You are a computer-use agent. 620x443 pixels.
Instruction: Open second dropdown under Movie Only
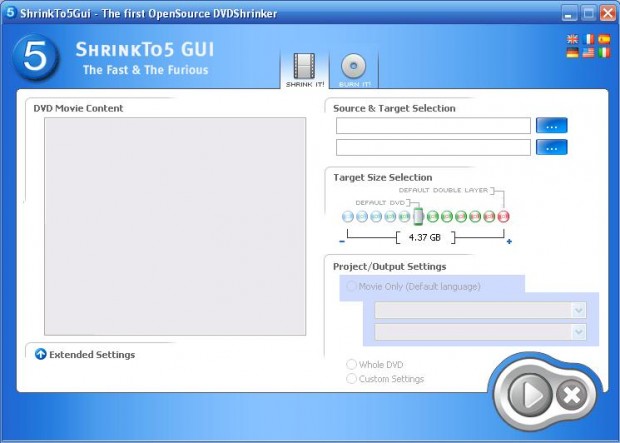480,332
